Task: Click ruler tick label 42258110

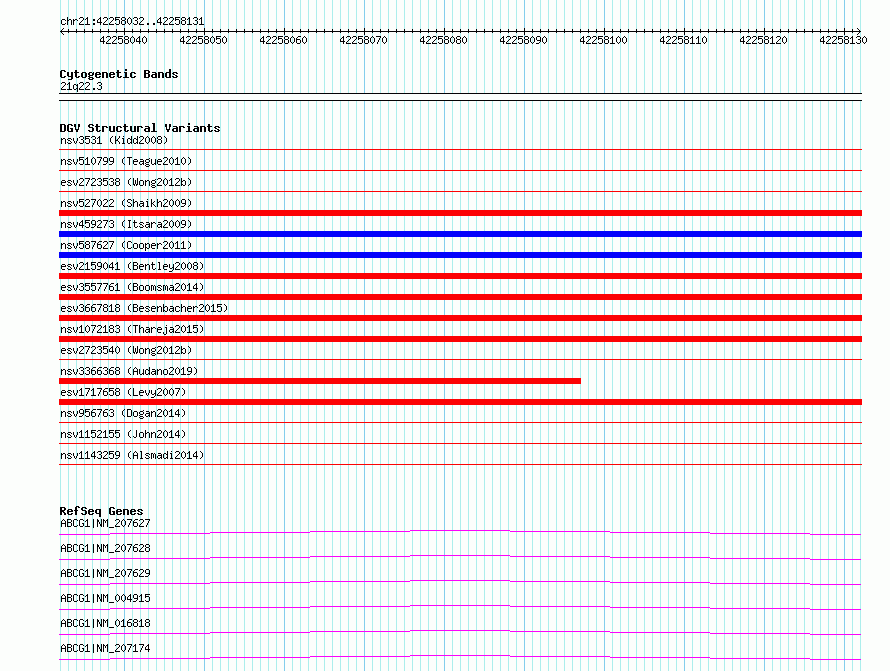Action: (683, 40)
